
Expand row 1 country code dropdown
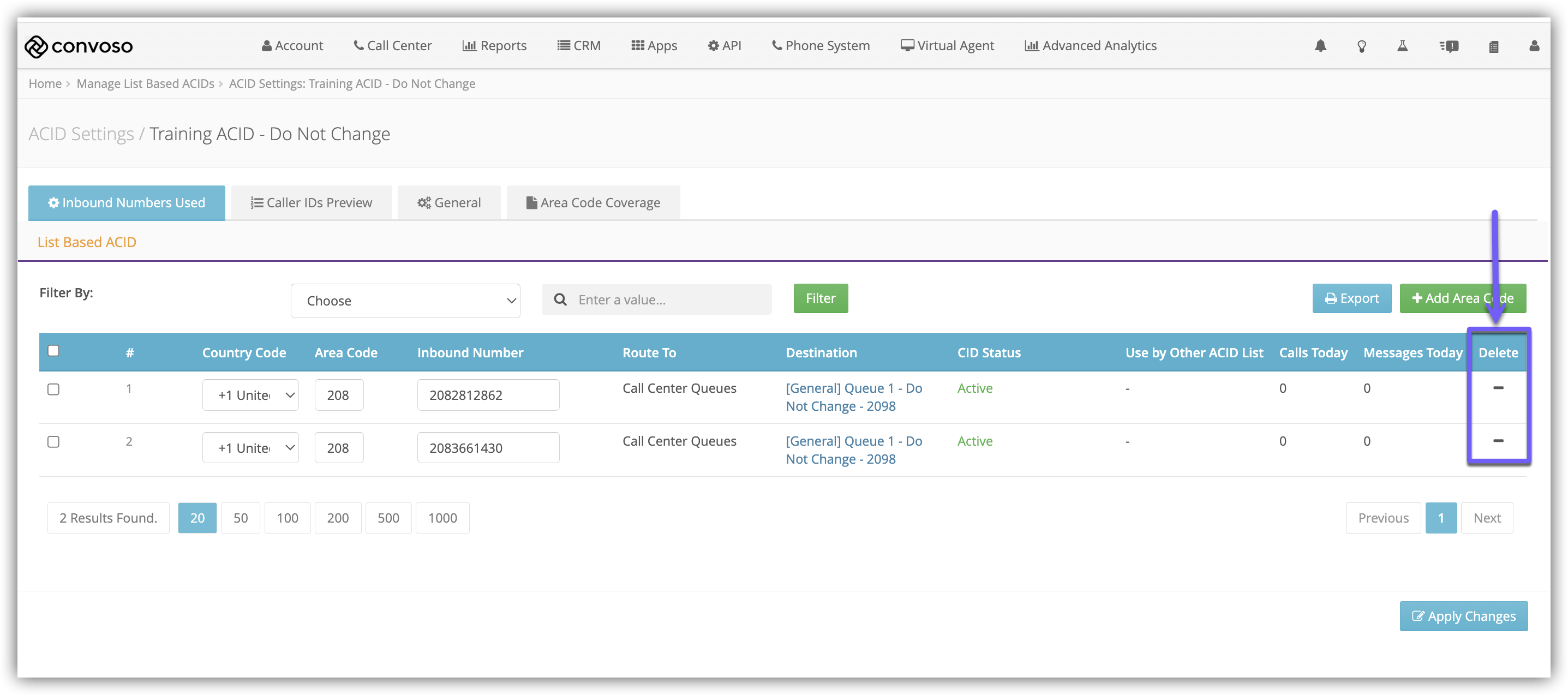click(x=250, y=395)
